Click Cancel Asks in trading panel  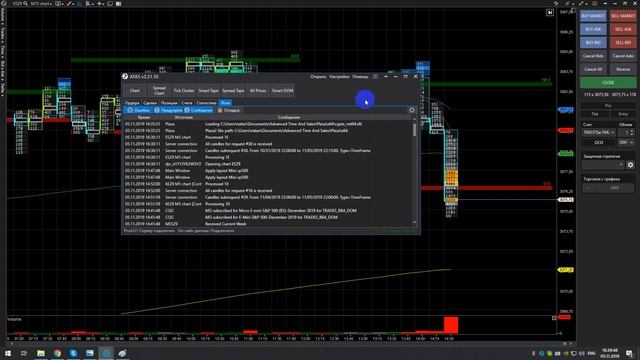tap(623, 56)
